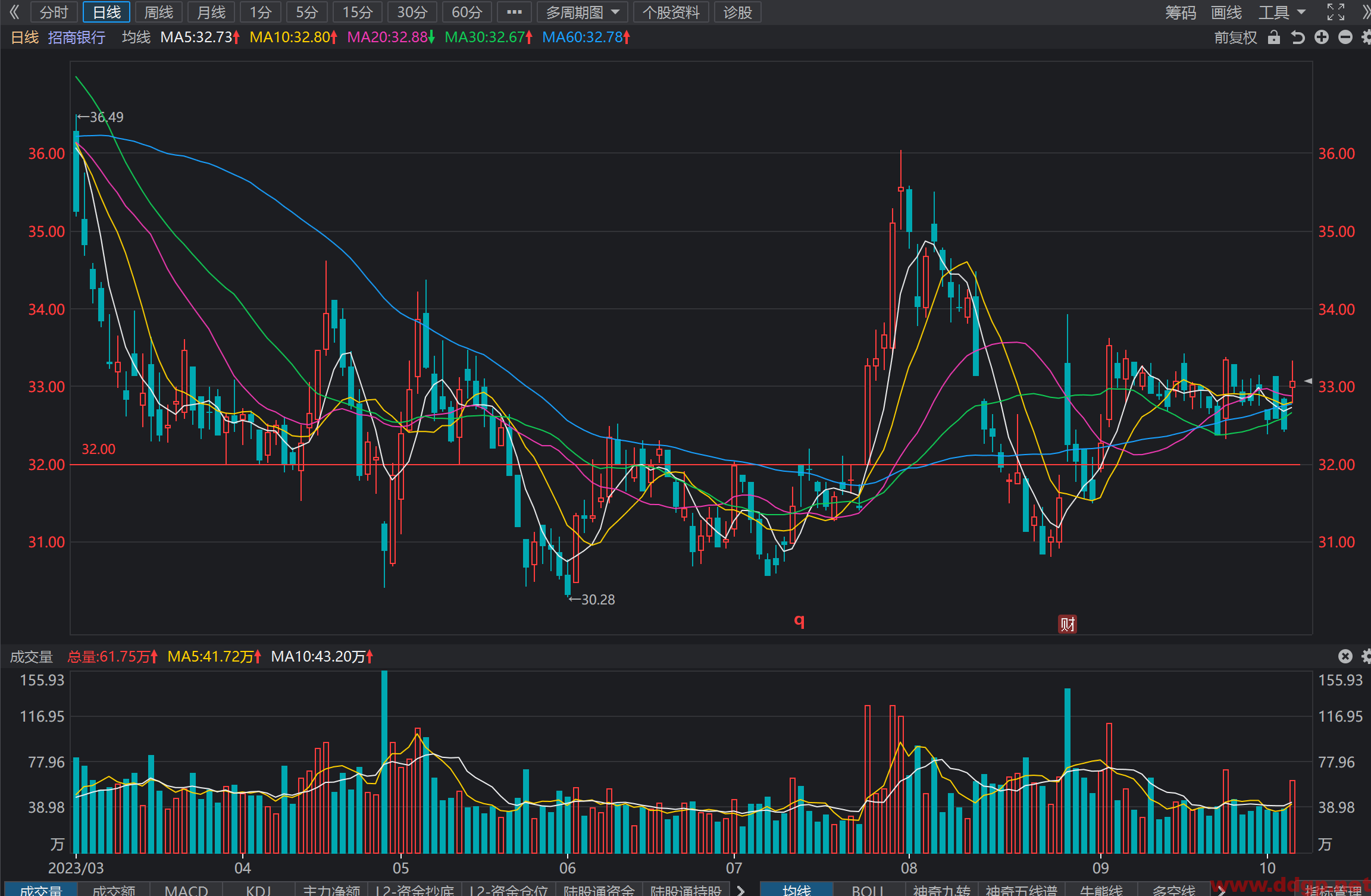The image size is (1371, 896).
Task: Open 诊股 stock diagnosis
Action: [738, 12]
